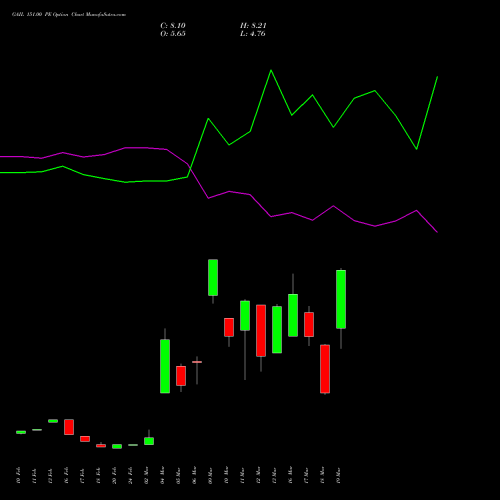
Task: Click the "20 Feb" date label
Action: (x=114, y=475)
